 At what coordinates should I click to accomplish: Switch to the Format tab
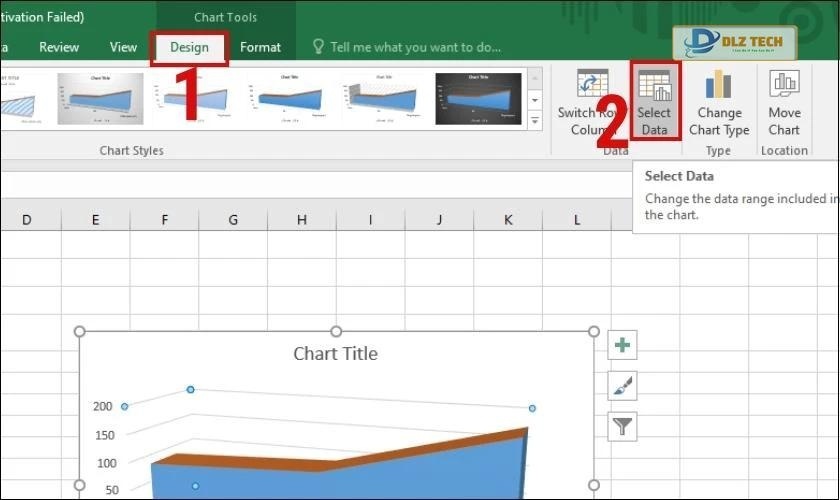coord(260,47)
